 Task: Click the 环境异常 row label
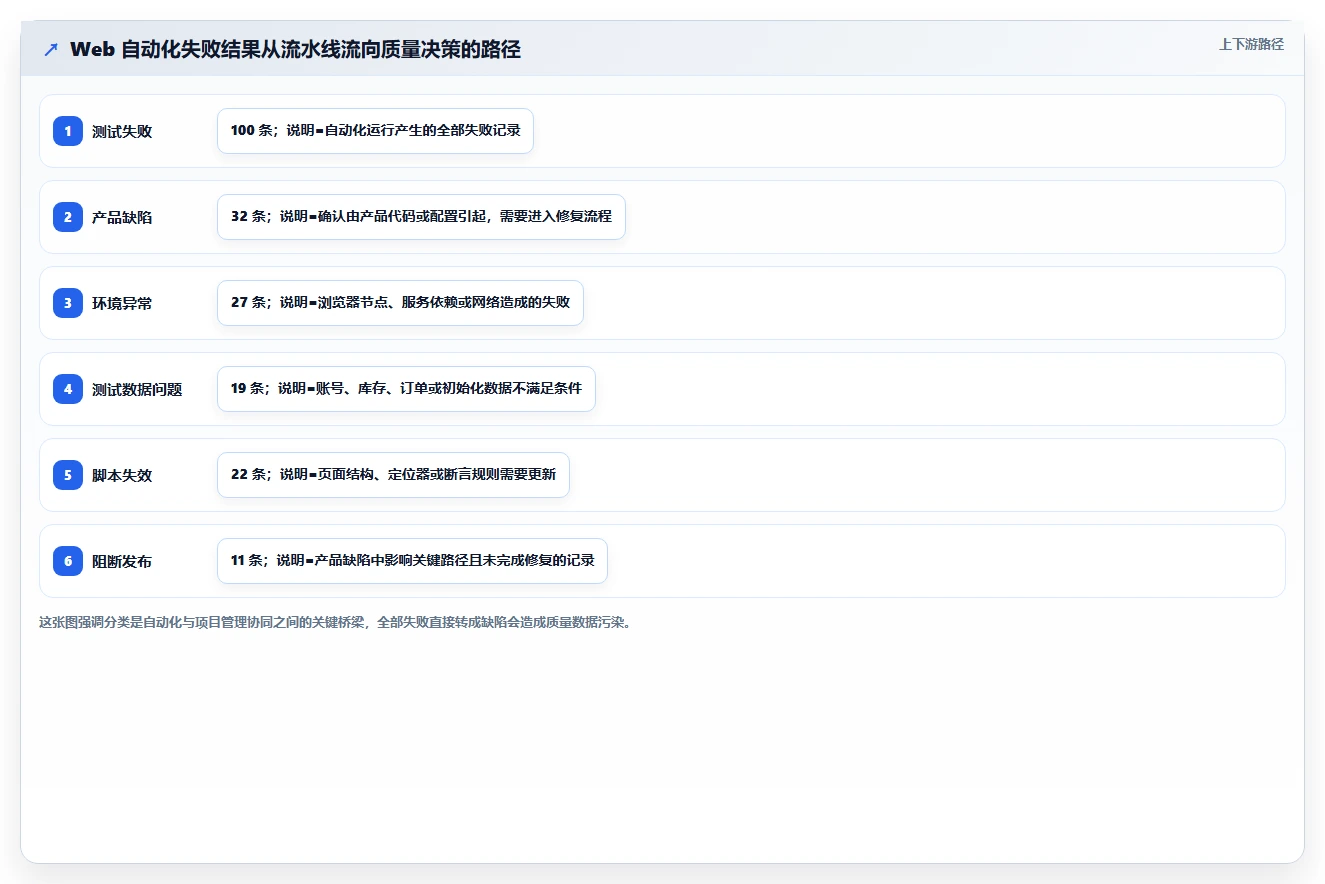[122, 303]
